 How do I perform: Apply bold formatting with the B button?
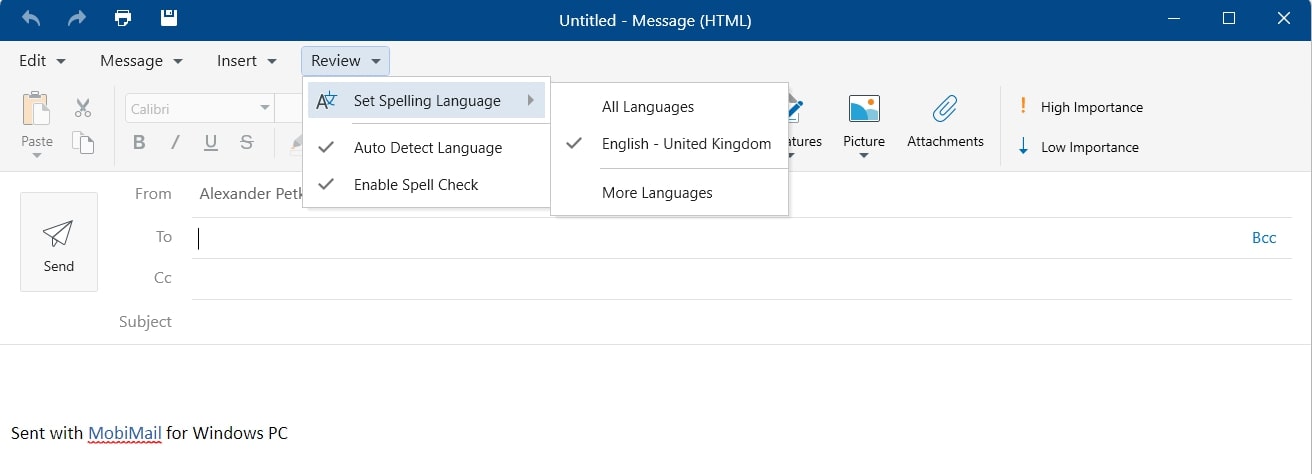(x=139, y=142)
